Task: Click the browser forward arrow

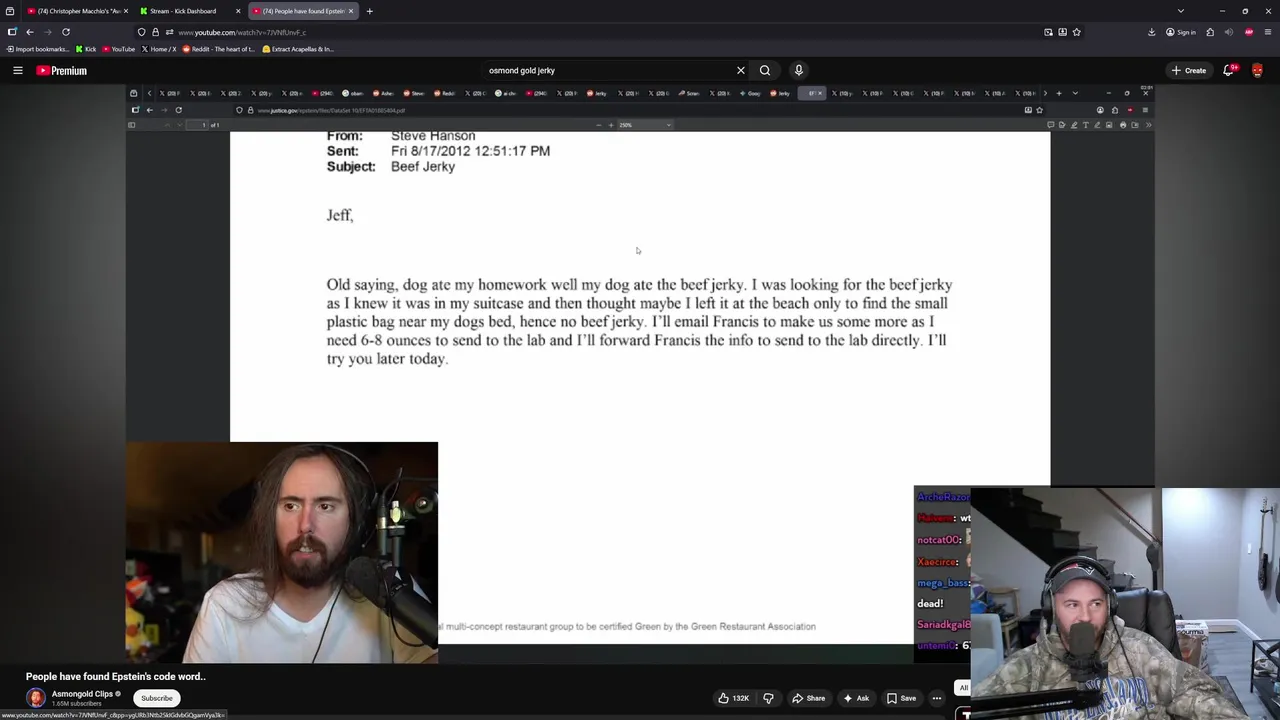Action: (x=47, y=32)
